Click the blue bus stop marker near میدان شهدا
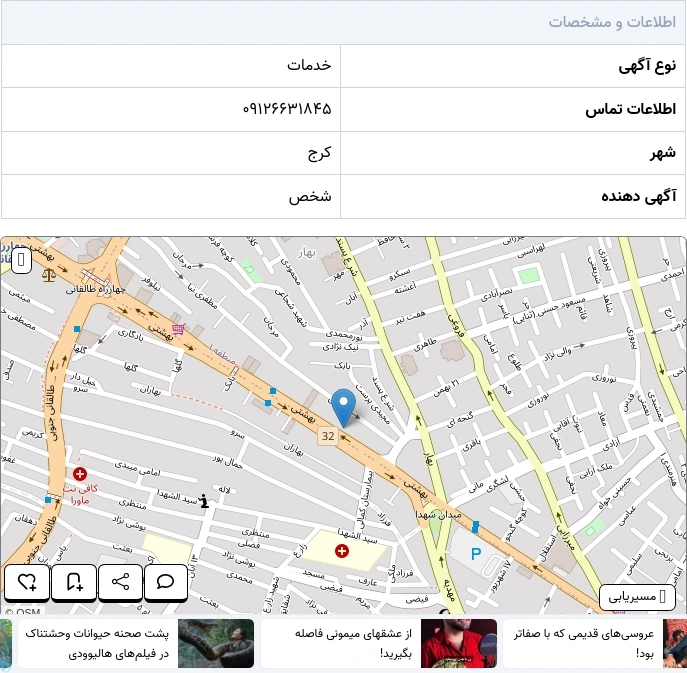Viewport: 687px width, 673px height. pos(475,527)
